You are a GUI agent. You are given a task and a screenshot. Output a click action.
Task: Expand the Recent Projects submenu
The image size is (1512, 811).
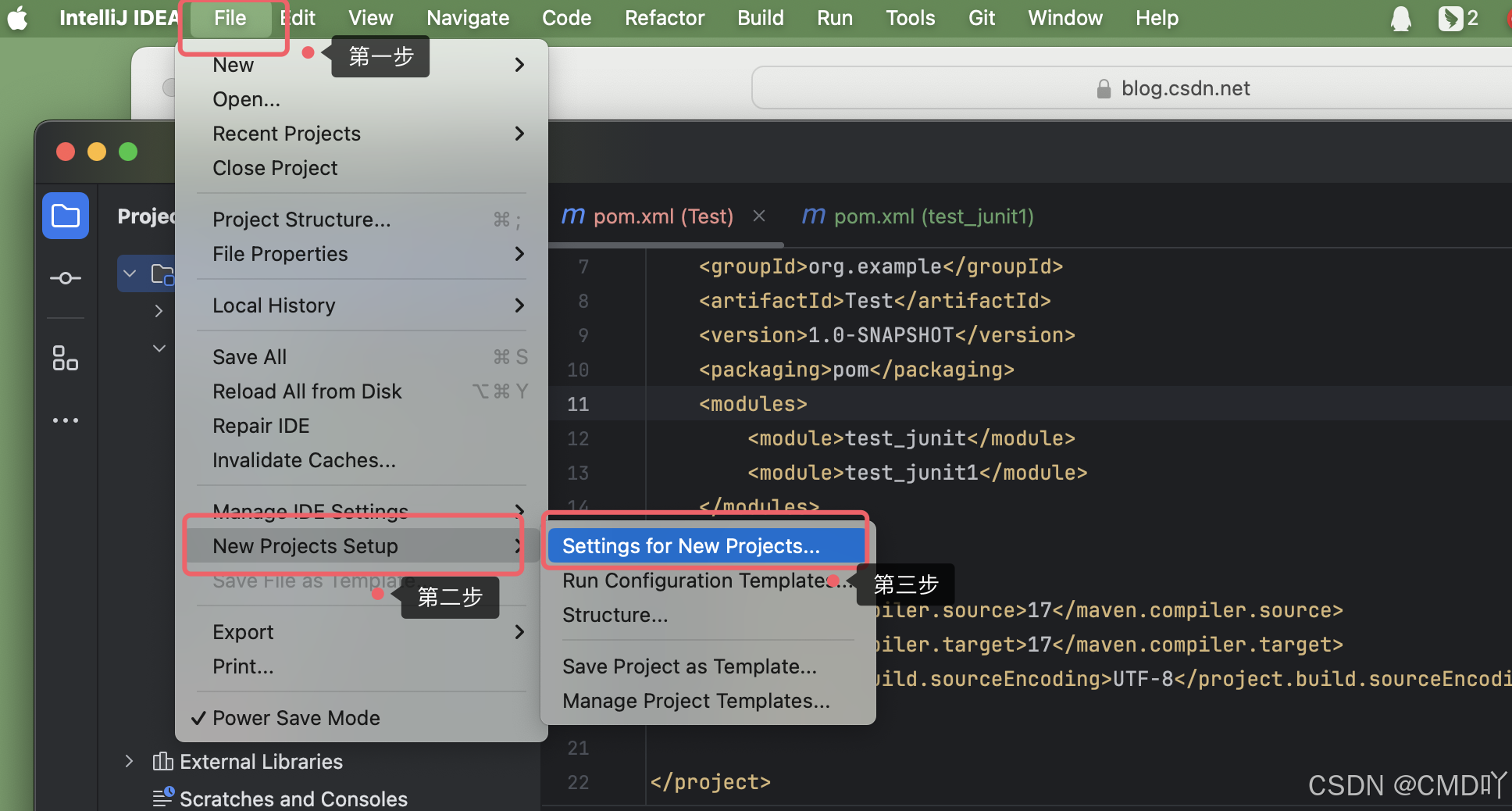point(519,134)
